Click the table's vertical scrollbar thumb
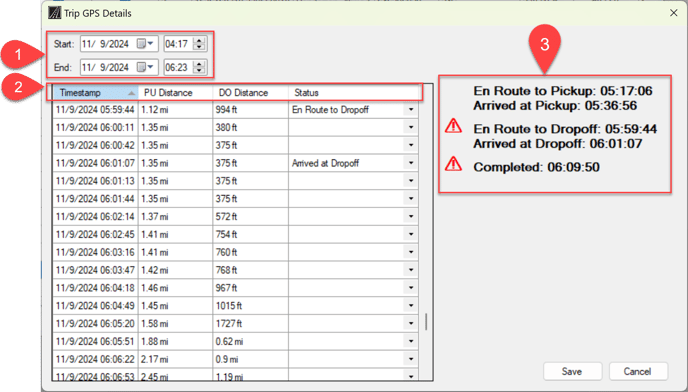 coord(426,322)
